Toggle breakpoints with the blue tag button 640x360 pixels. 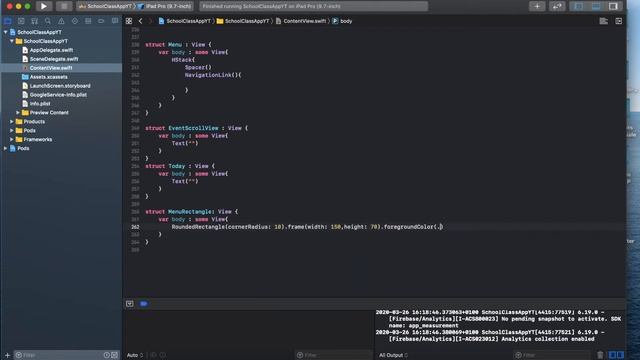144,304
